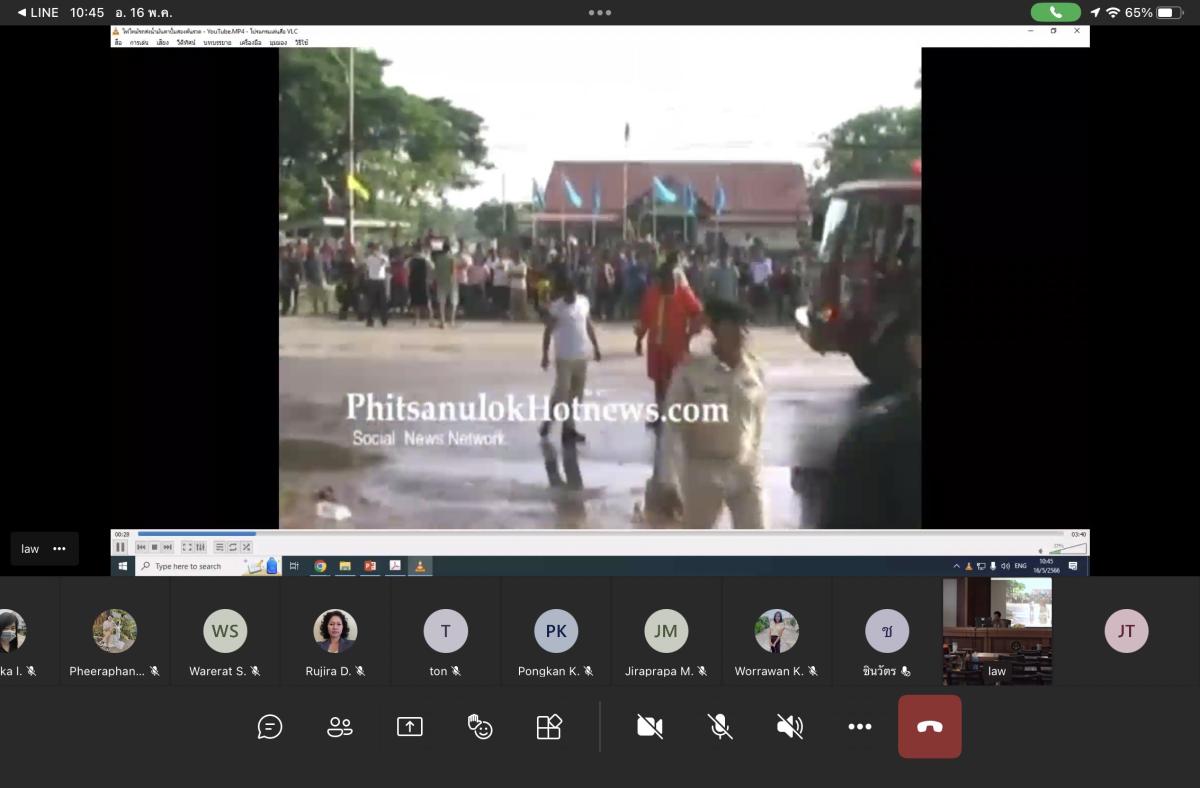This screenshot has height=788, width=1200.
Task: Open VLC Video menu (วิดีทัศน์)
Action: click(186, 43)
